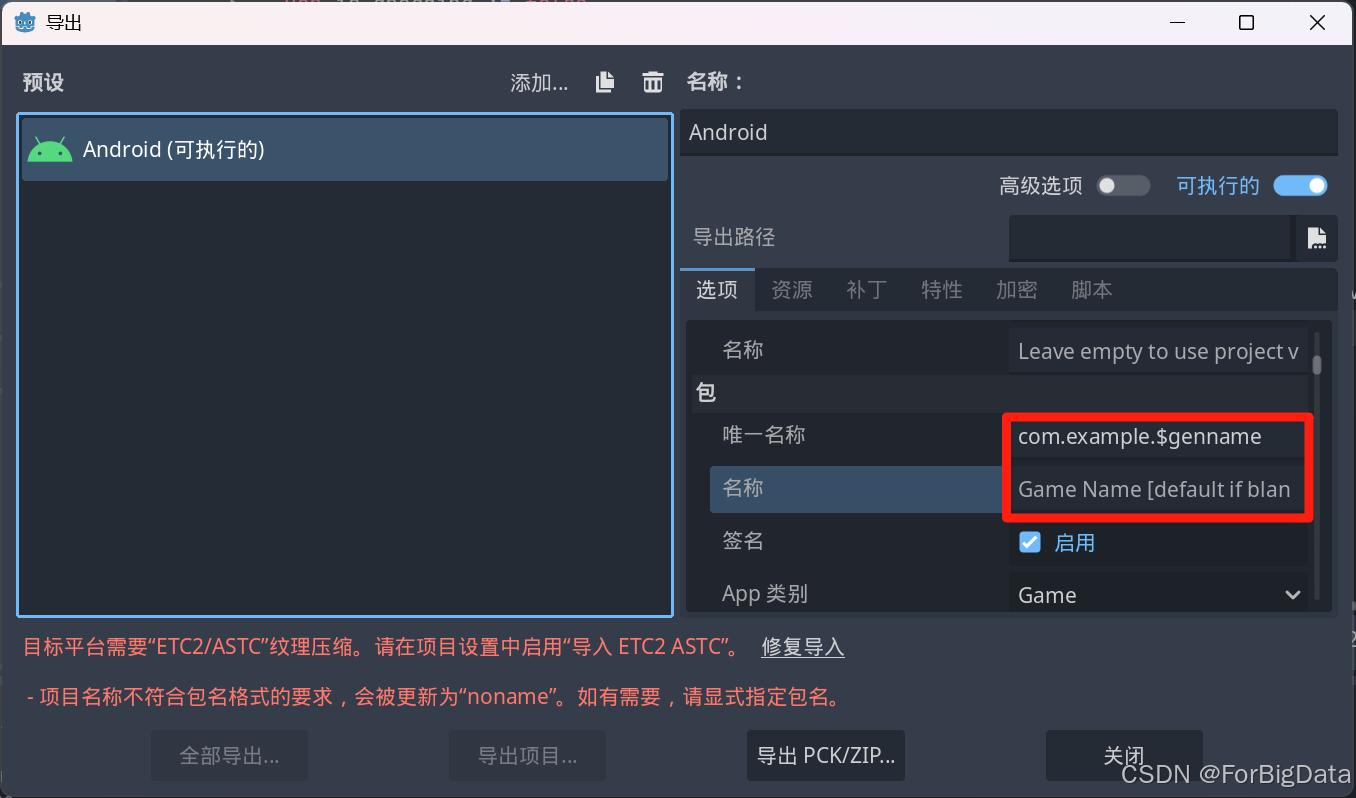Switch to the 特性 tab
The width and height of the screenshot is (1356, 798).
tap(942, 290)
